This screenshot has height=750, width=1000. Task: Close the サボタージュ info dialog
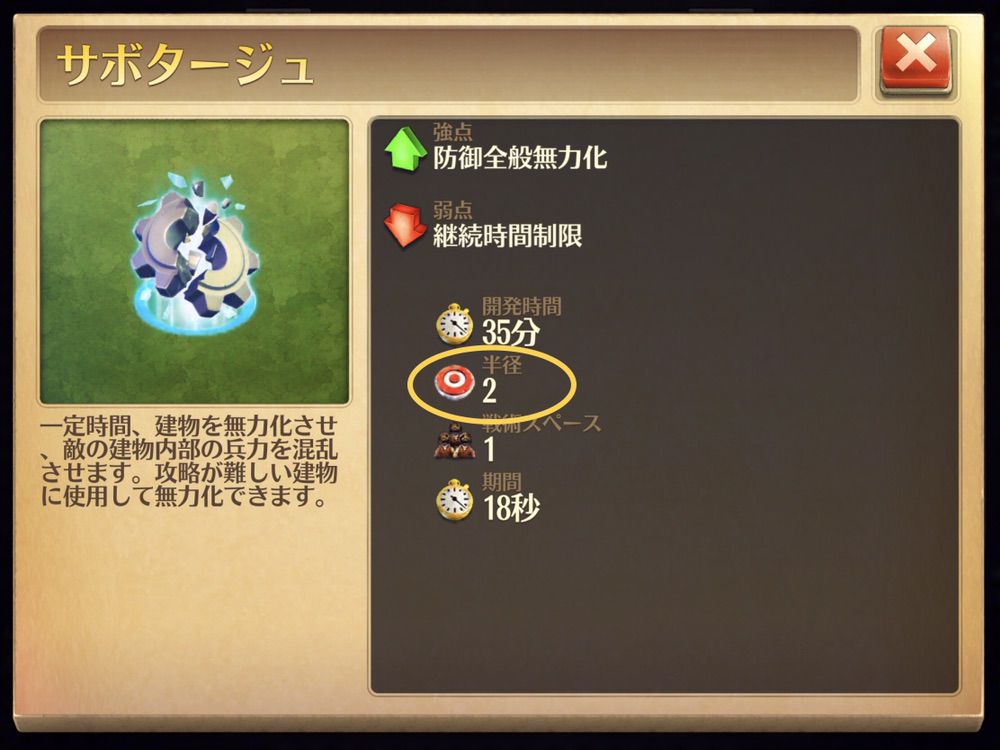(916, 59)
